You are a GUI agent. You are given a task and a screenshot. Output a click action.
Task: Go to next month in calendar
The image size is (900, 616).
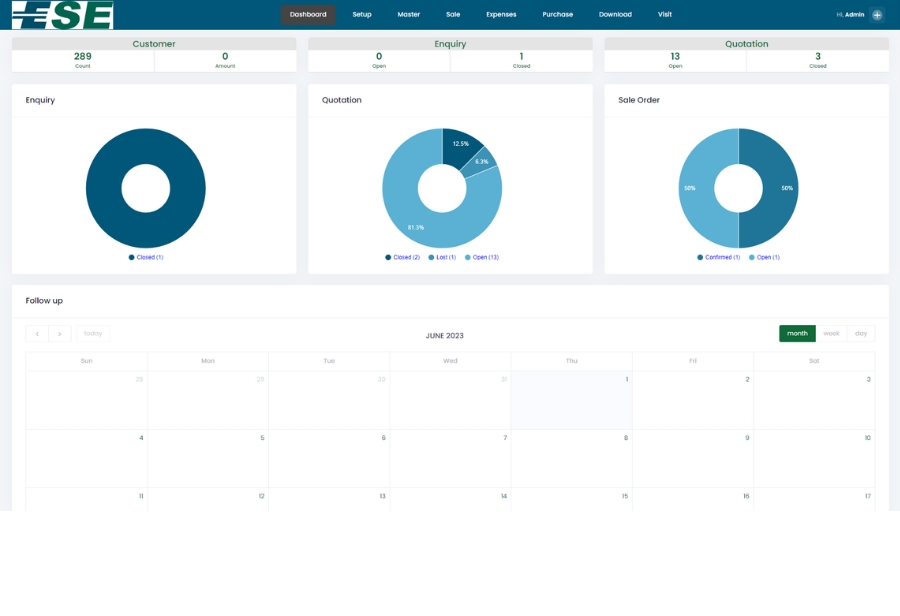coord(60,334)
